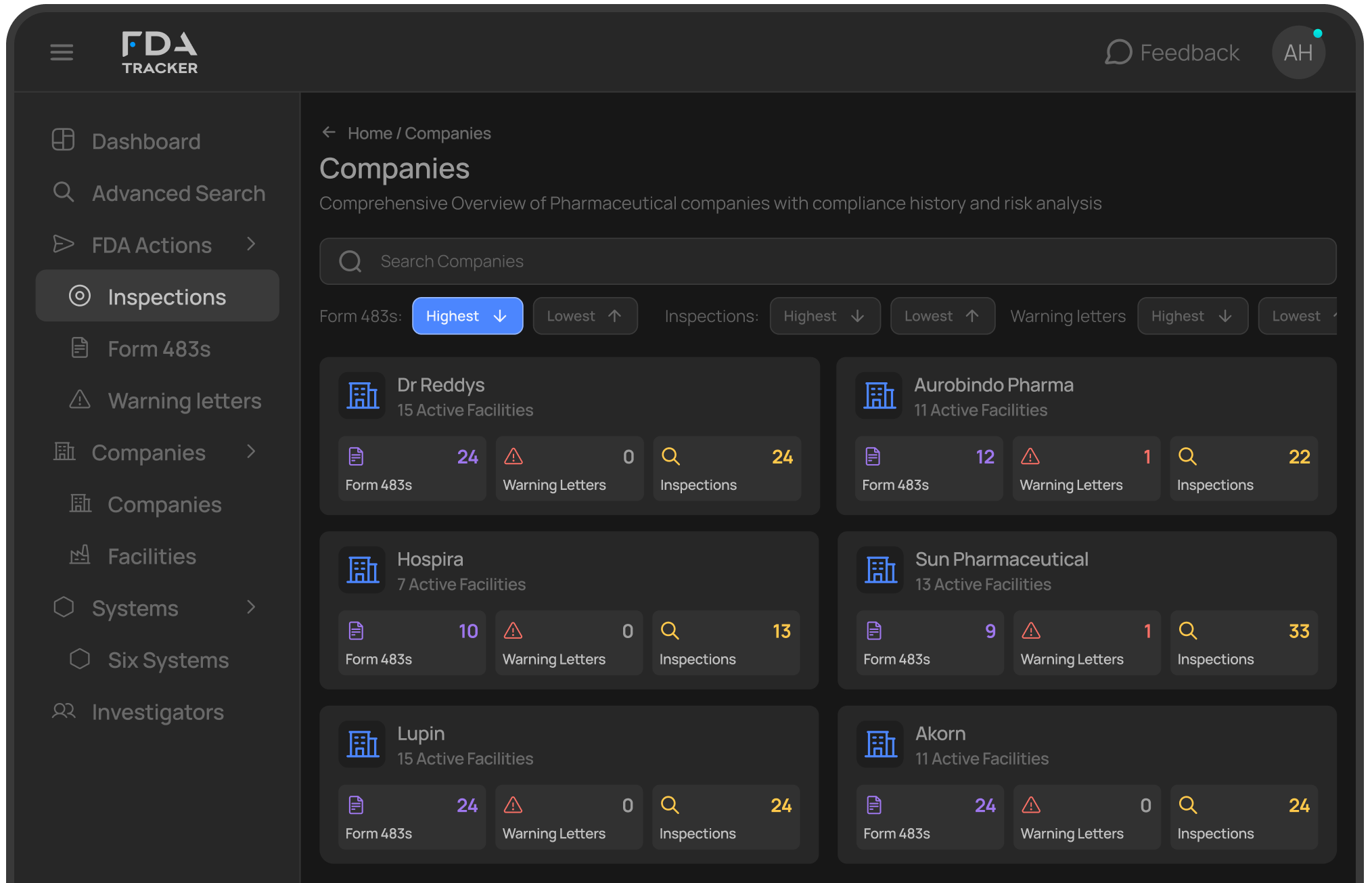The height and width of the screenshot is (883, 1372).
Task: Open the hamburger menu icon
Action: (x=62, y=52)
